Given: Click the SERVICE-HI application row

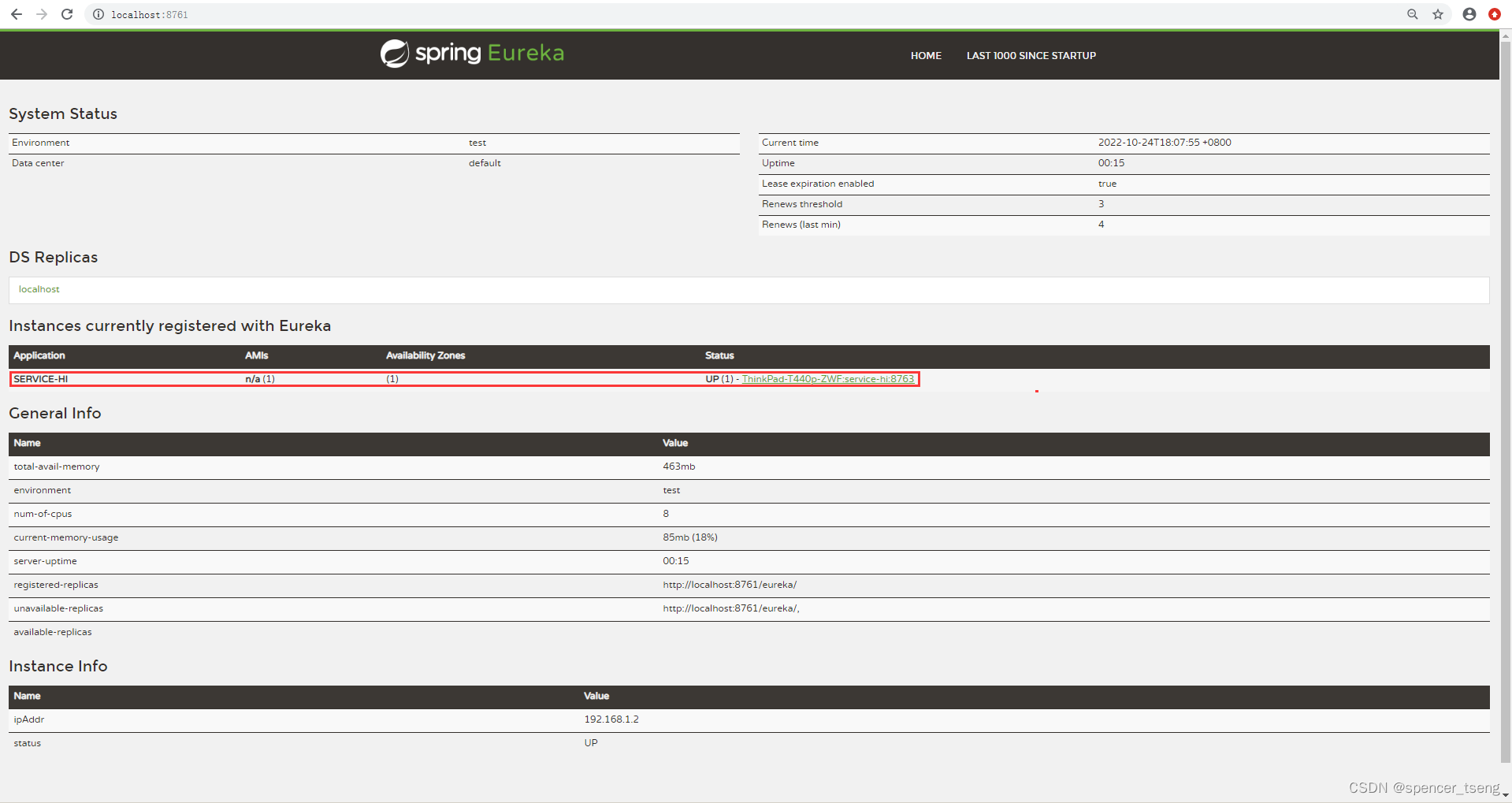Looking at the screenshot, I should 40,379.
